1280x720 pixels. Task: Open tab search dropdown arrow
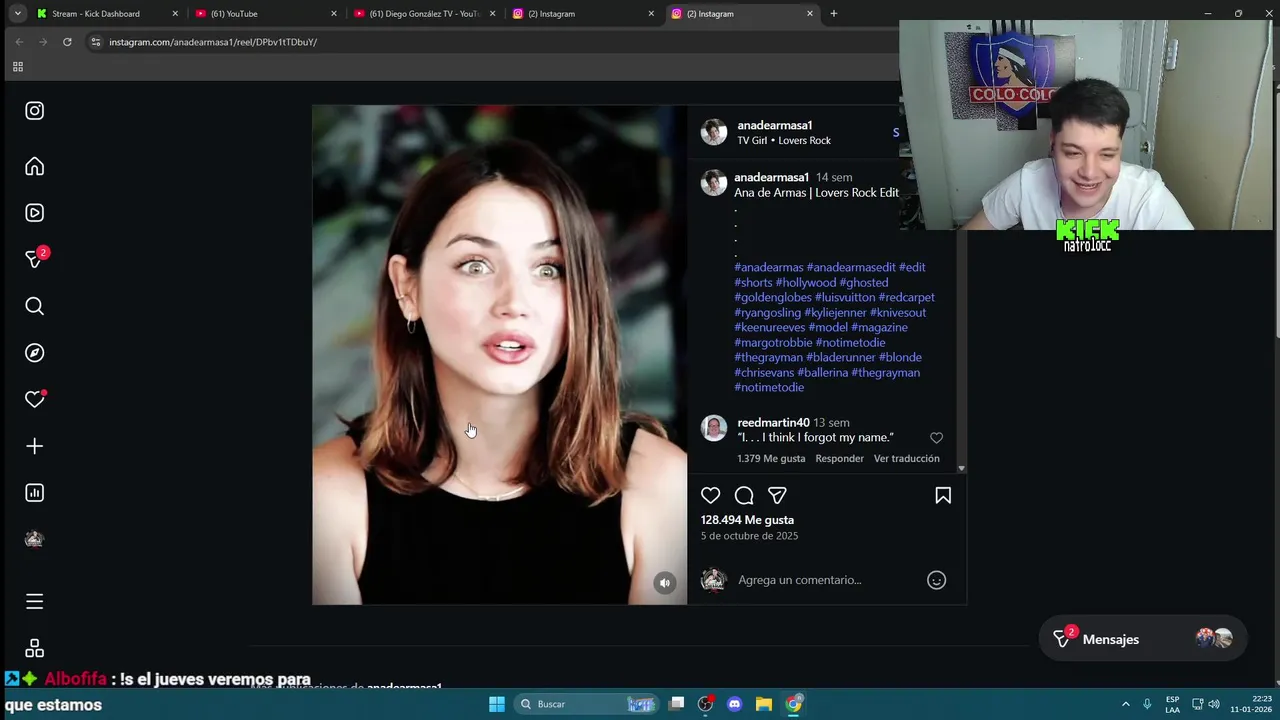(17, 14)
